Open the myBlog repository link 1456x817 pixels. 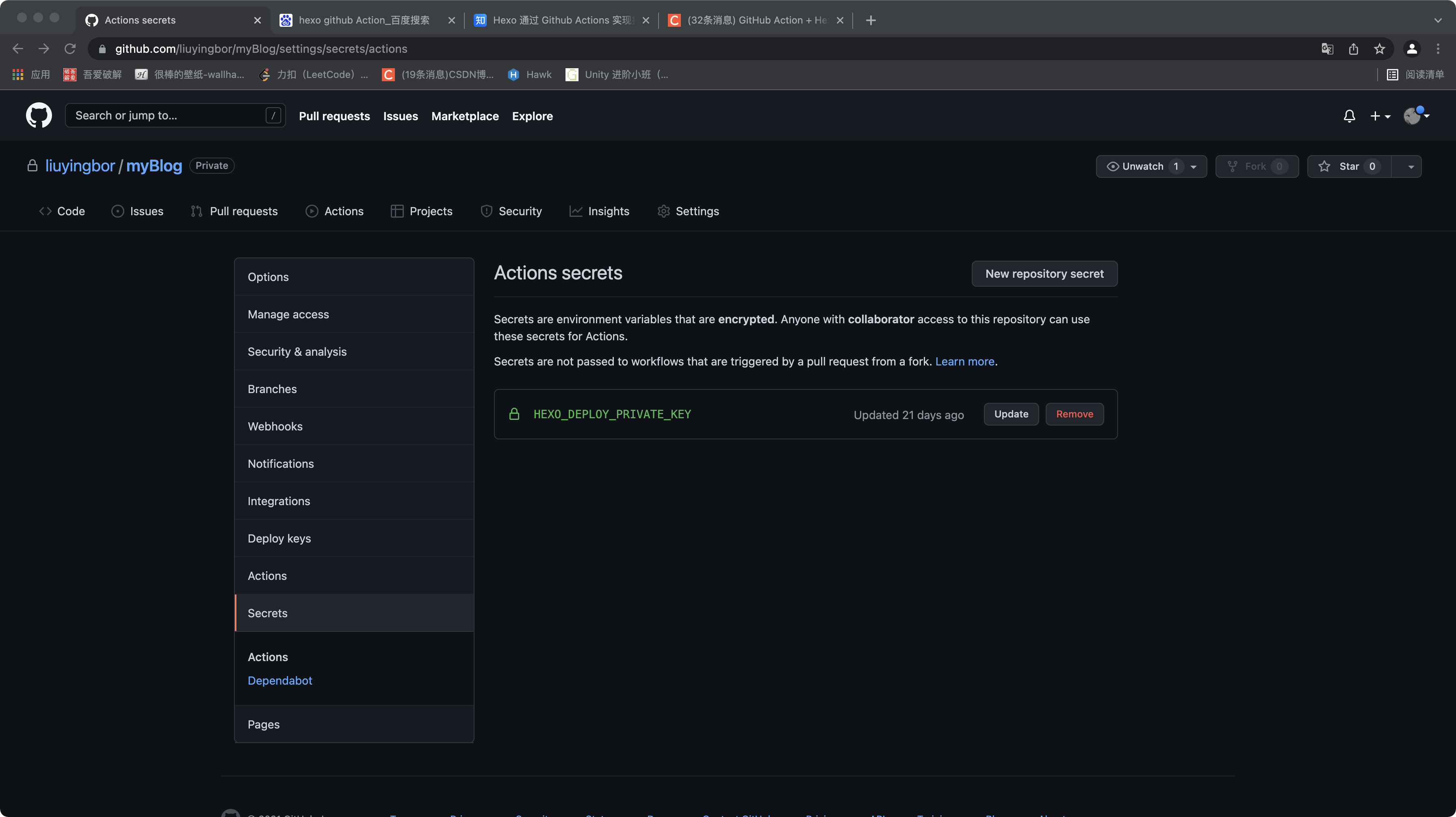coord(154,166)
